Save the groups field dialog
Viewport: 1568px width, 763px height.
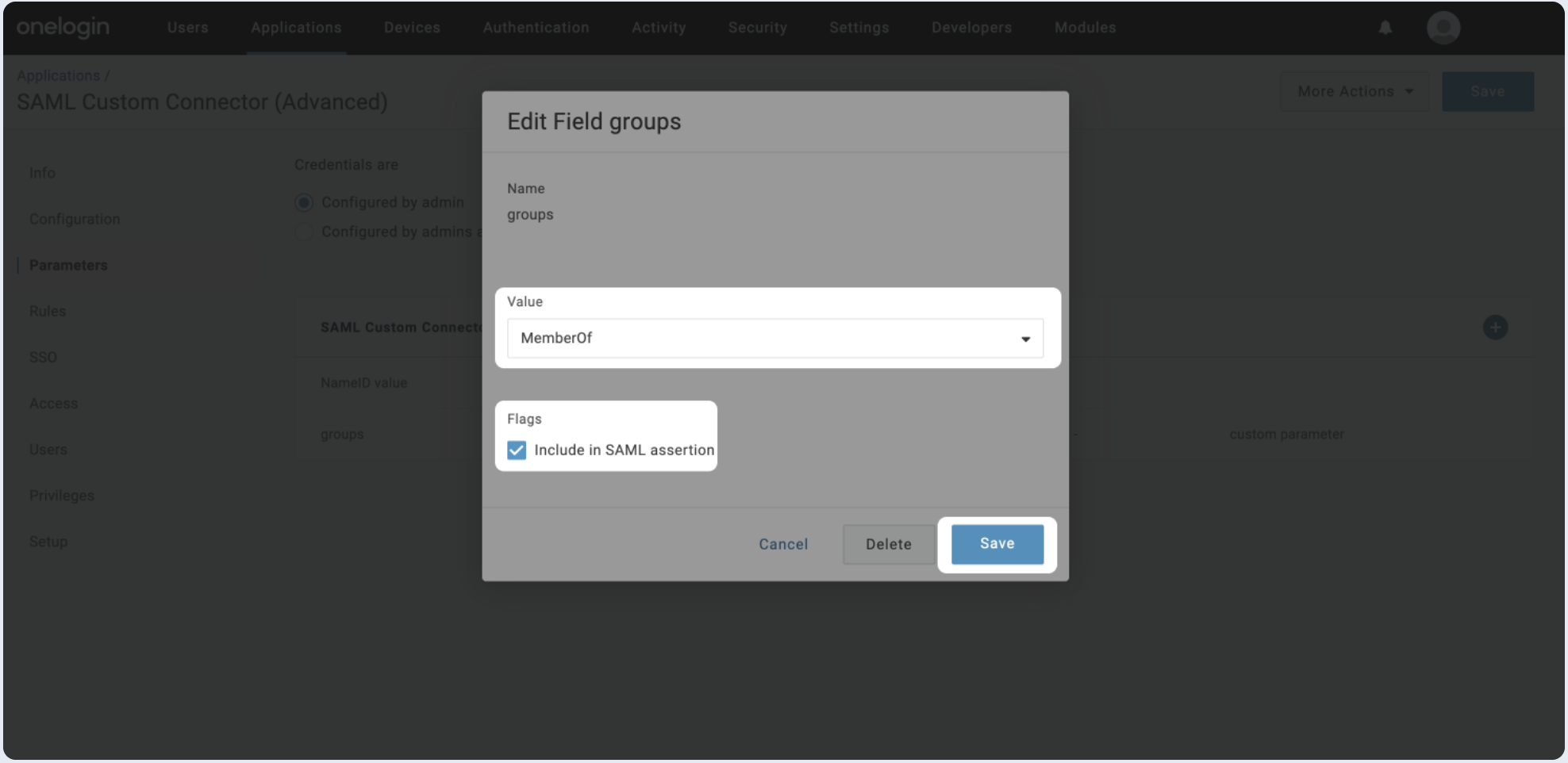click(997, 544)
